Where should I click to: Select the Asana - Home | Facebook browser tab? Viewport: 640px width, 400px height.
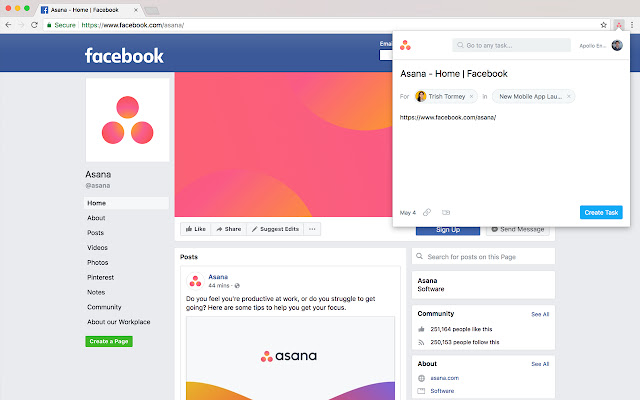(89, 9)
